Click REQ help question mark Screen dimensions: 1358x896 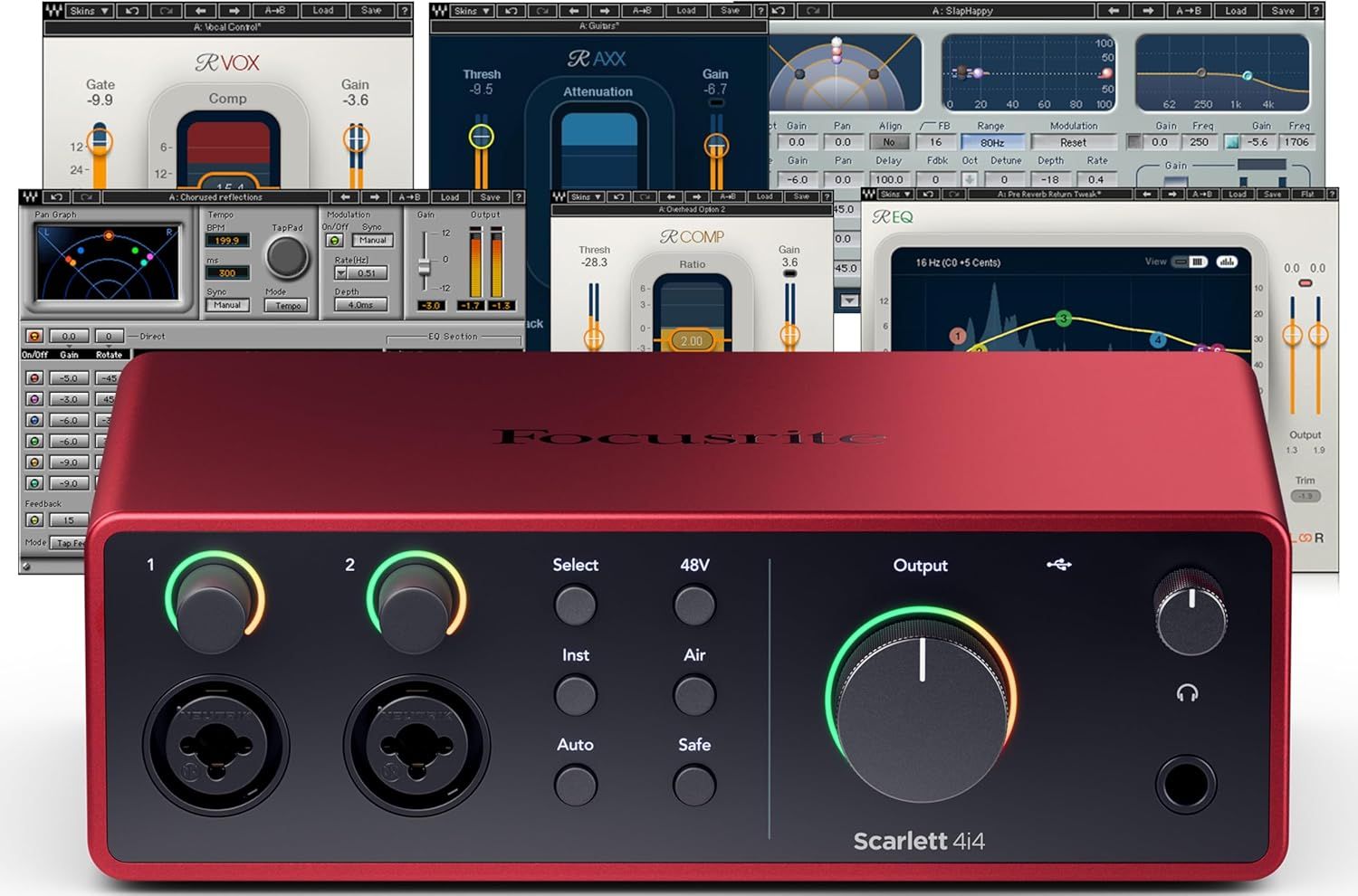(x=1332, y=194)
